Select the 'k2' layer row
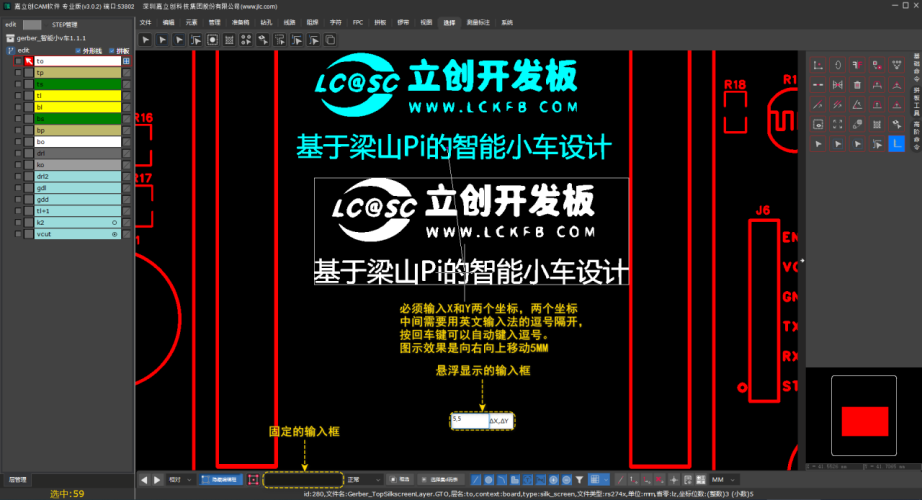922x500 pixels. click(78, 222)
